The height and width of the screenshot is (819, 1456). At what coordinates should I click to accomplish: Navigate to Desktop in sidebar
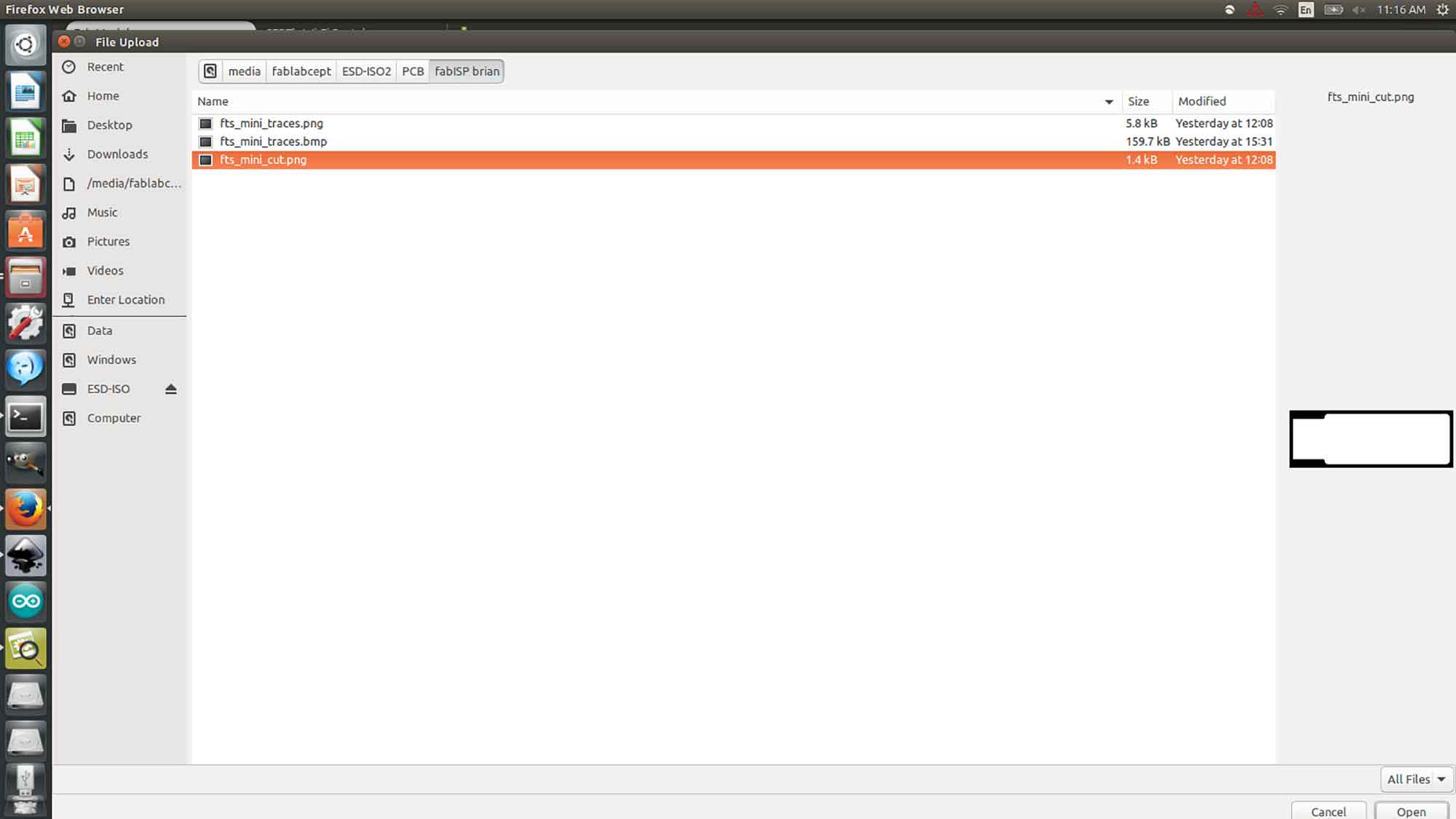(x=109, y=124)
